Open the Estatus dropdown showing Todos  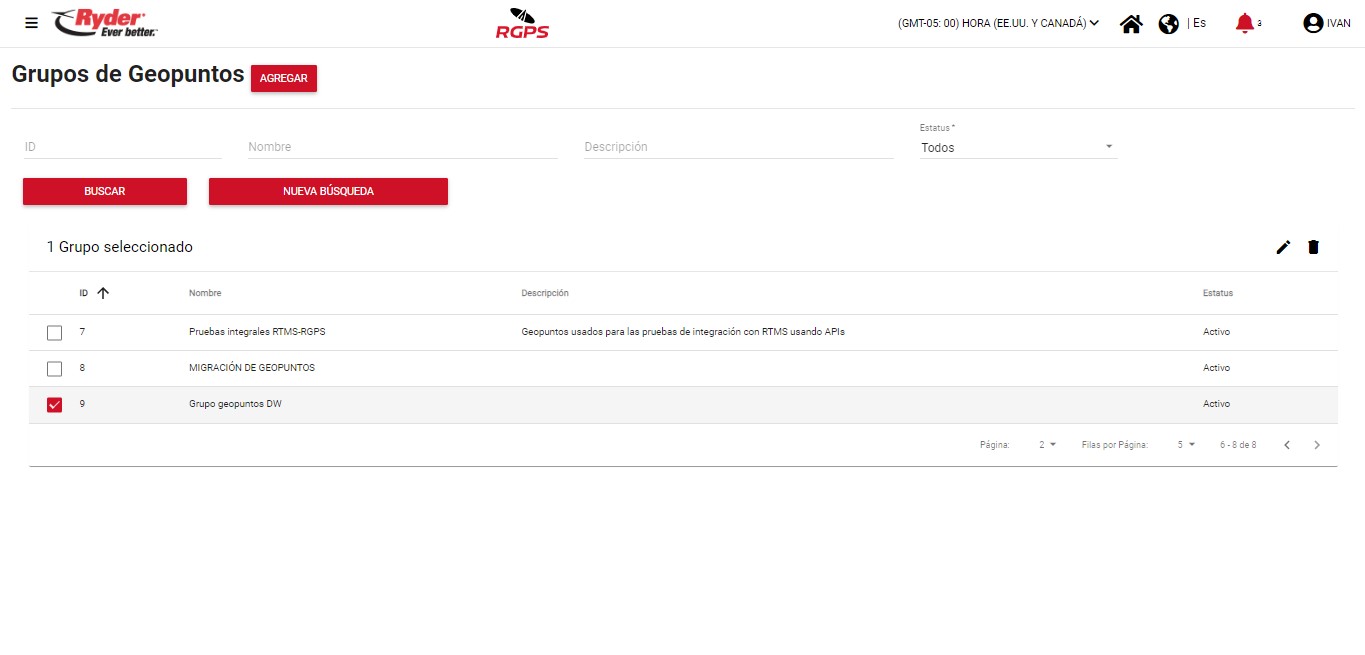pyautogui.click(x=1017, y=147)
